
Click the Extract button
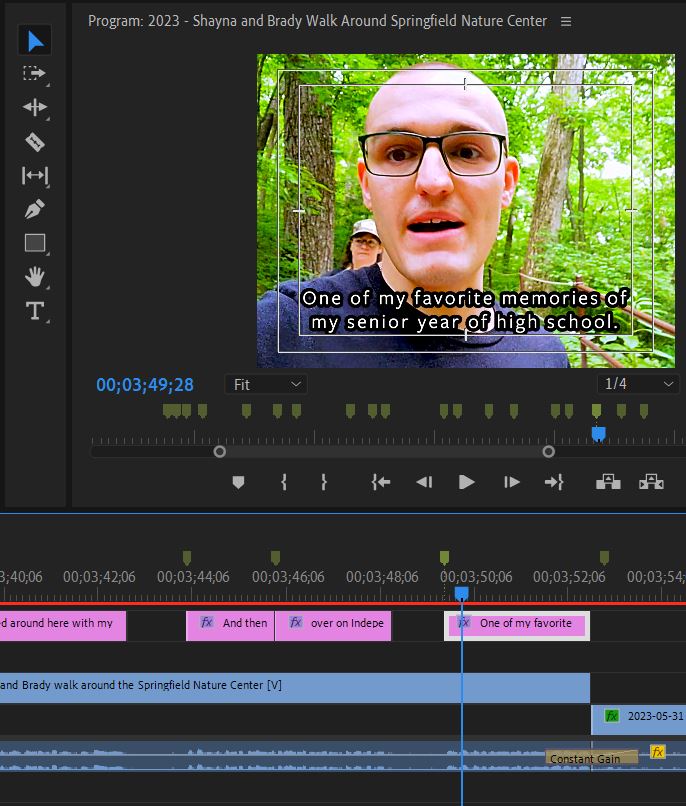(x=651, y=482)
